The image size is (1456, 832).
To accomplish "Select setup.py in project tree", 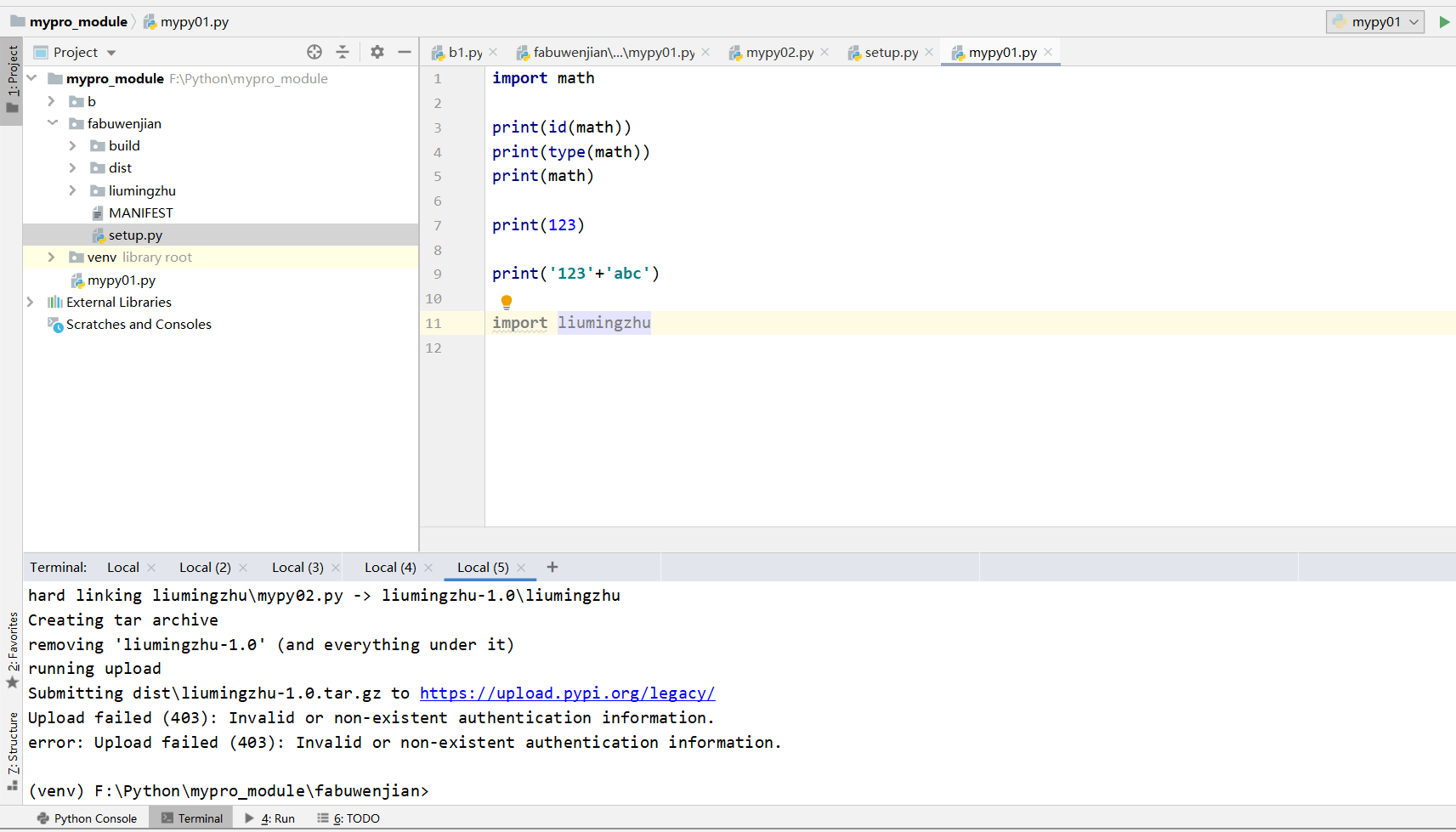I will click(x=134, y=235).
